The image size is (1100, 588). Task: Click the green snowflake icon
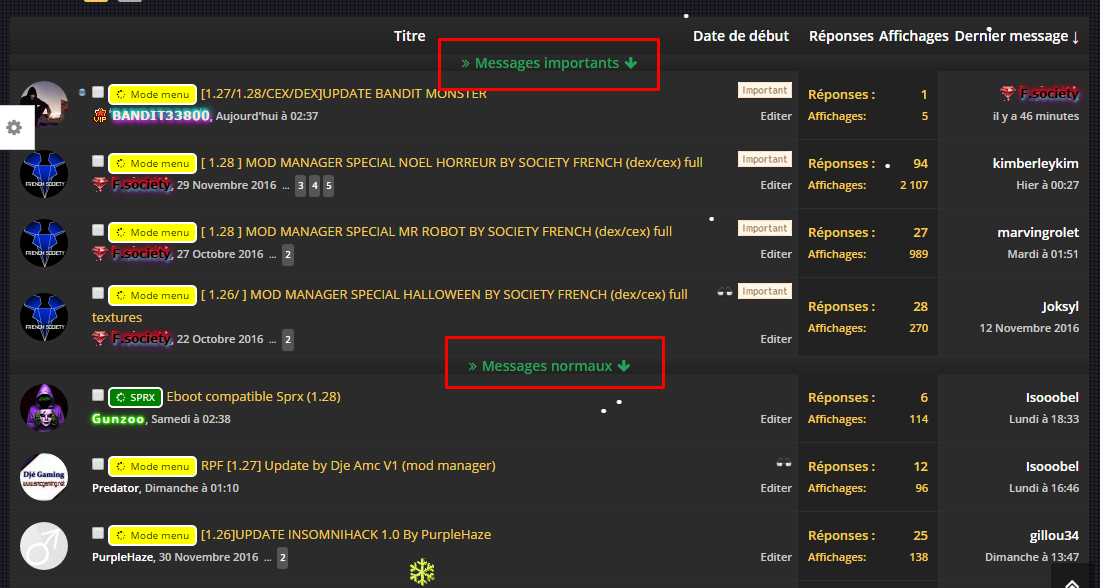pyautogui.click(x=422, y=572)
